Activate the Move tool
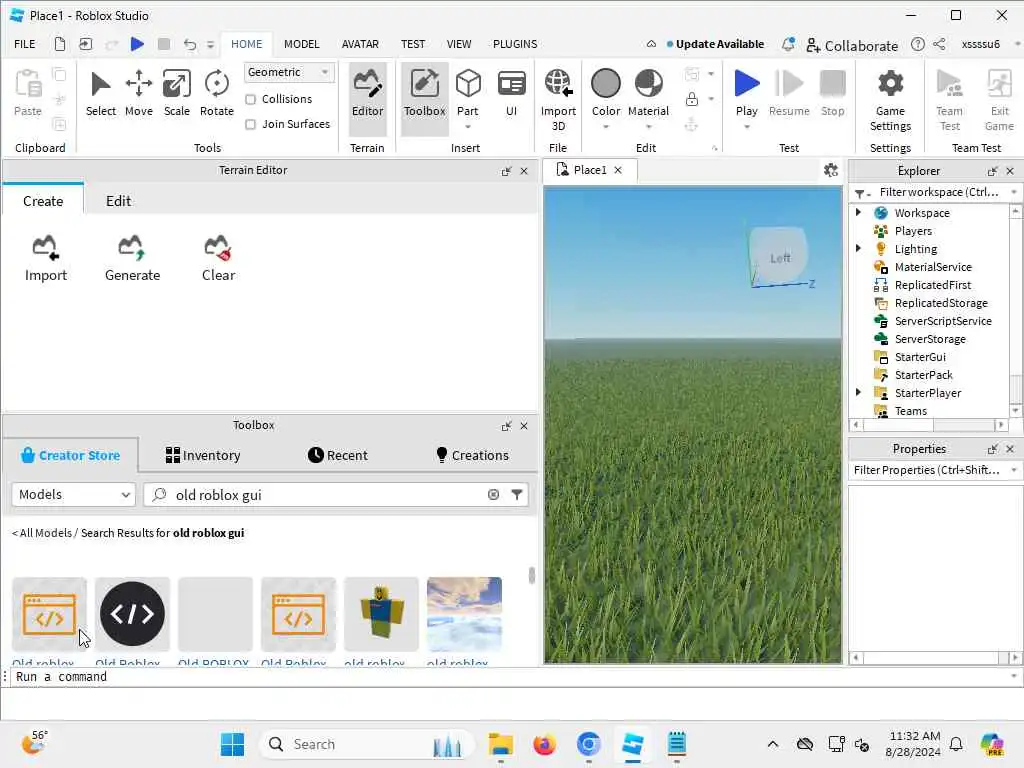 [138, 93]
